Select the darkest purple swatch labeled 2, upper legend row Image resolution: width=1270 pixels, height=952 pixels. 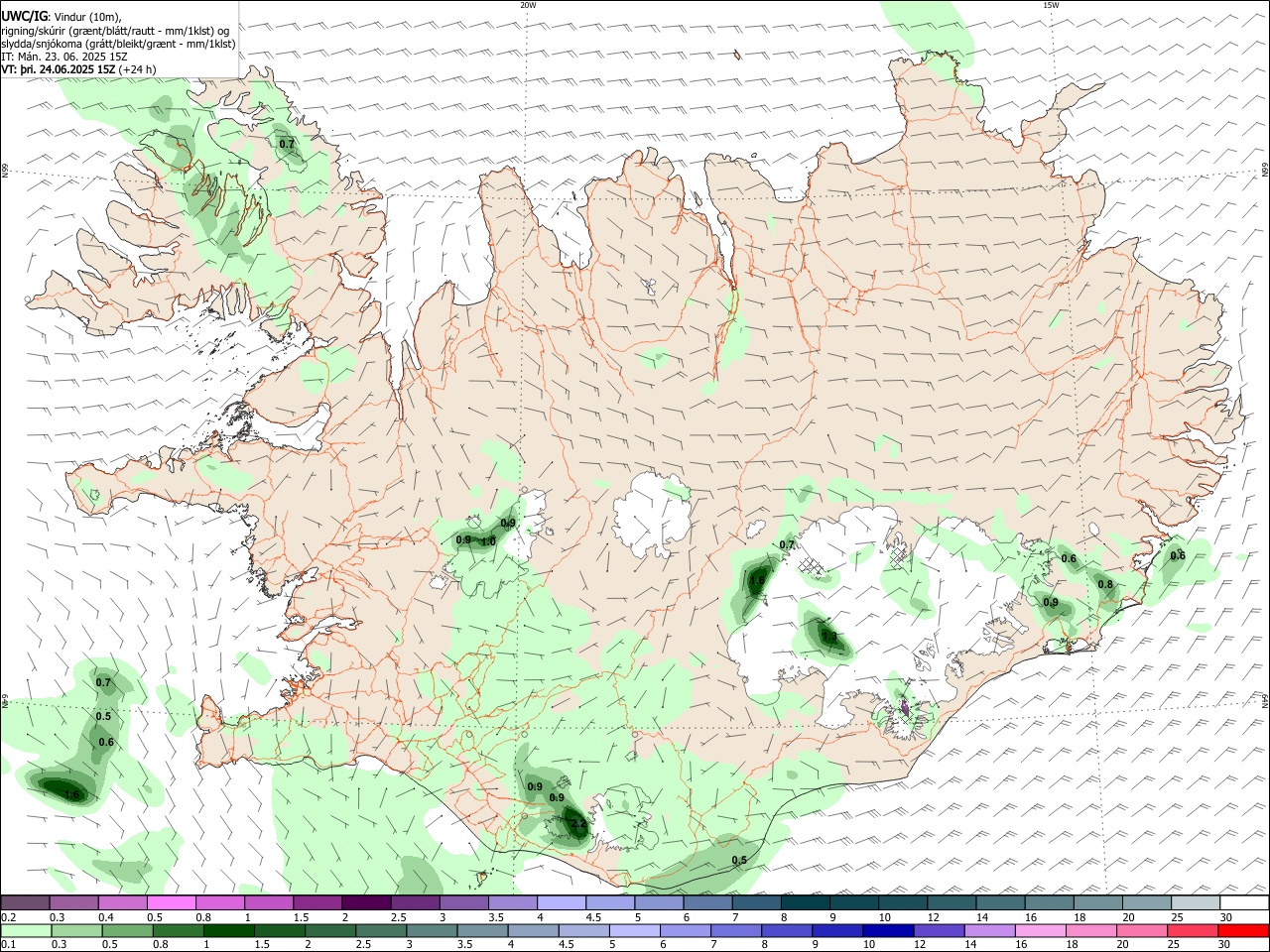[366, 903]
